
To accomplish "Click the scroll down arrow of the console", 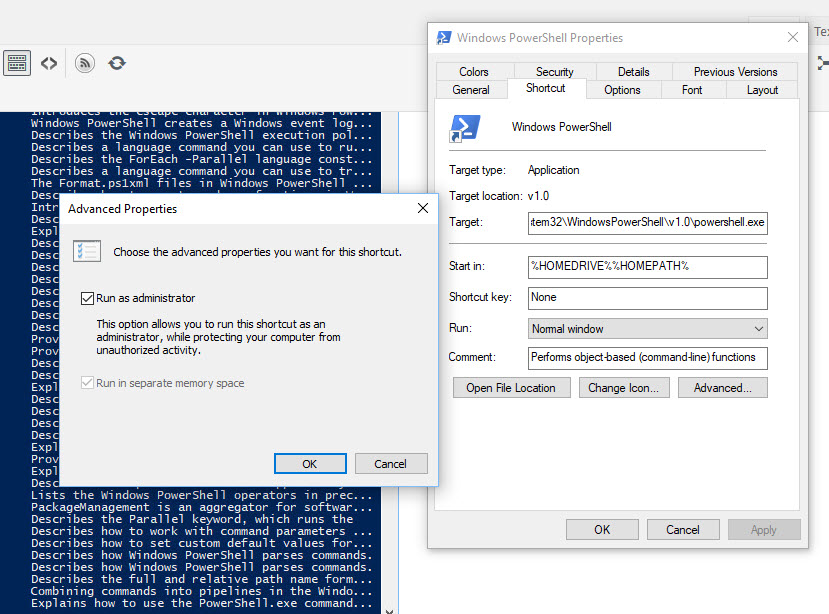I will 389,611.
